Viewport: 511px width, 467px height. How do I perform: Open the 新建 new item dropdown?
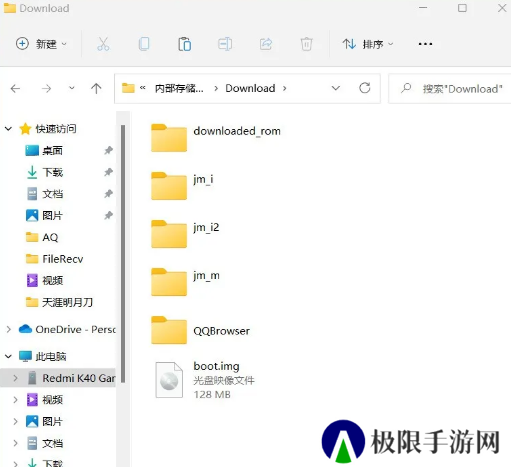point(41,44)
